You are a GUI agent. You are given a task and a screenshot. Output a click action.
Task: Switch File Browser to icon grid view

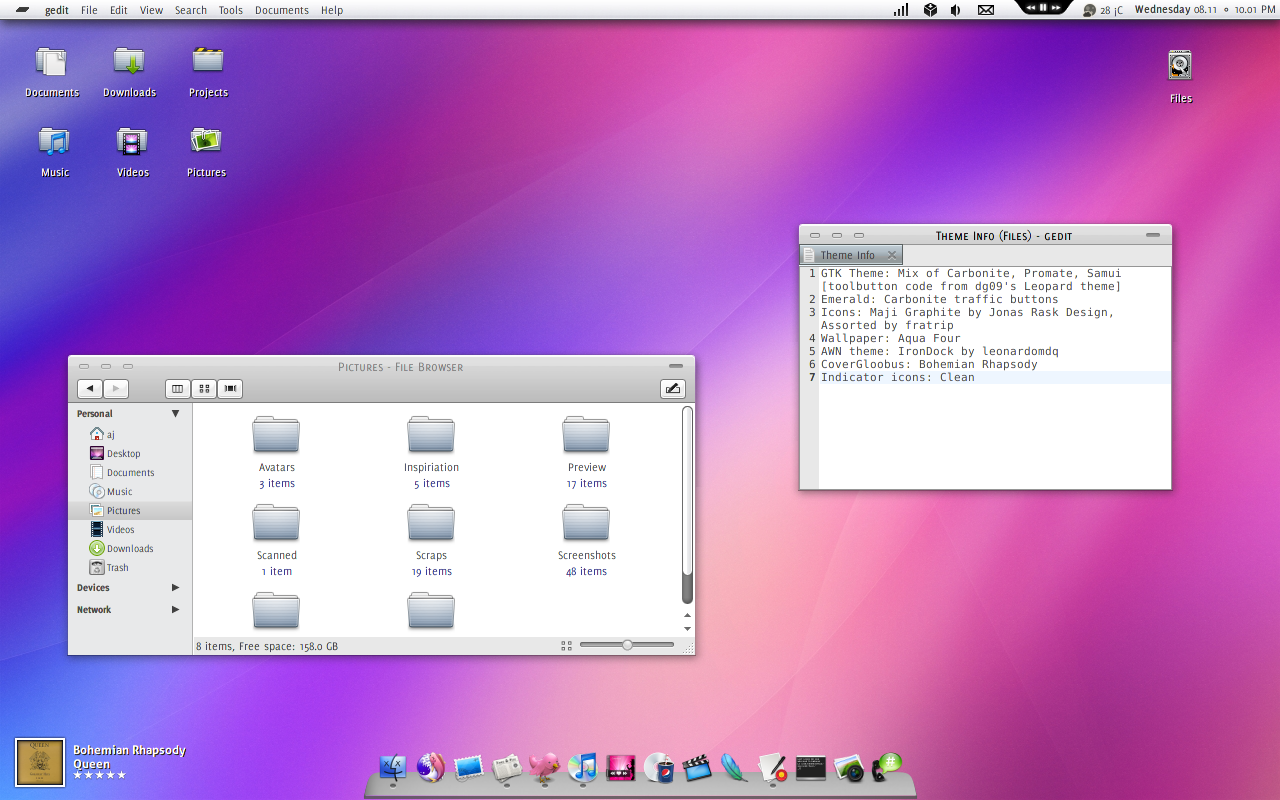(x=203, y=389)
